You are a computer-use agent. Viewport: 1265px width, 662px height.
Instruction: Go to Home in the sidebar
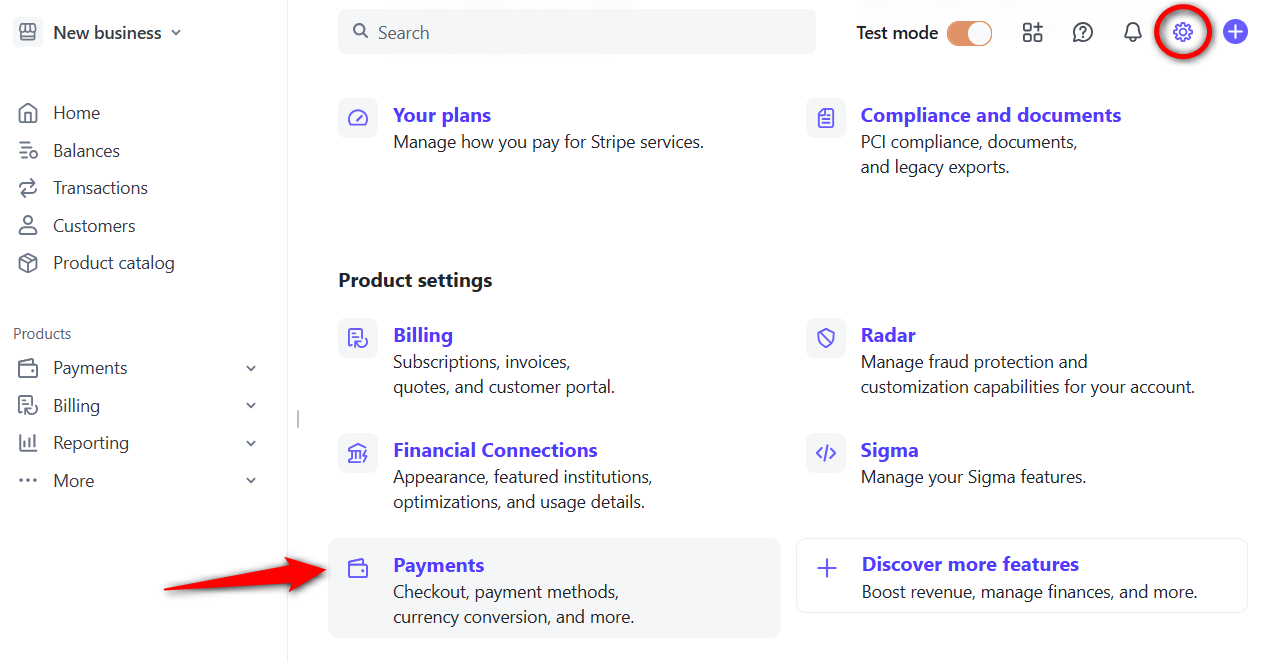click(77, 113)
